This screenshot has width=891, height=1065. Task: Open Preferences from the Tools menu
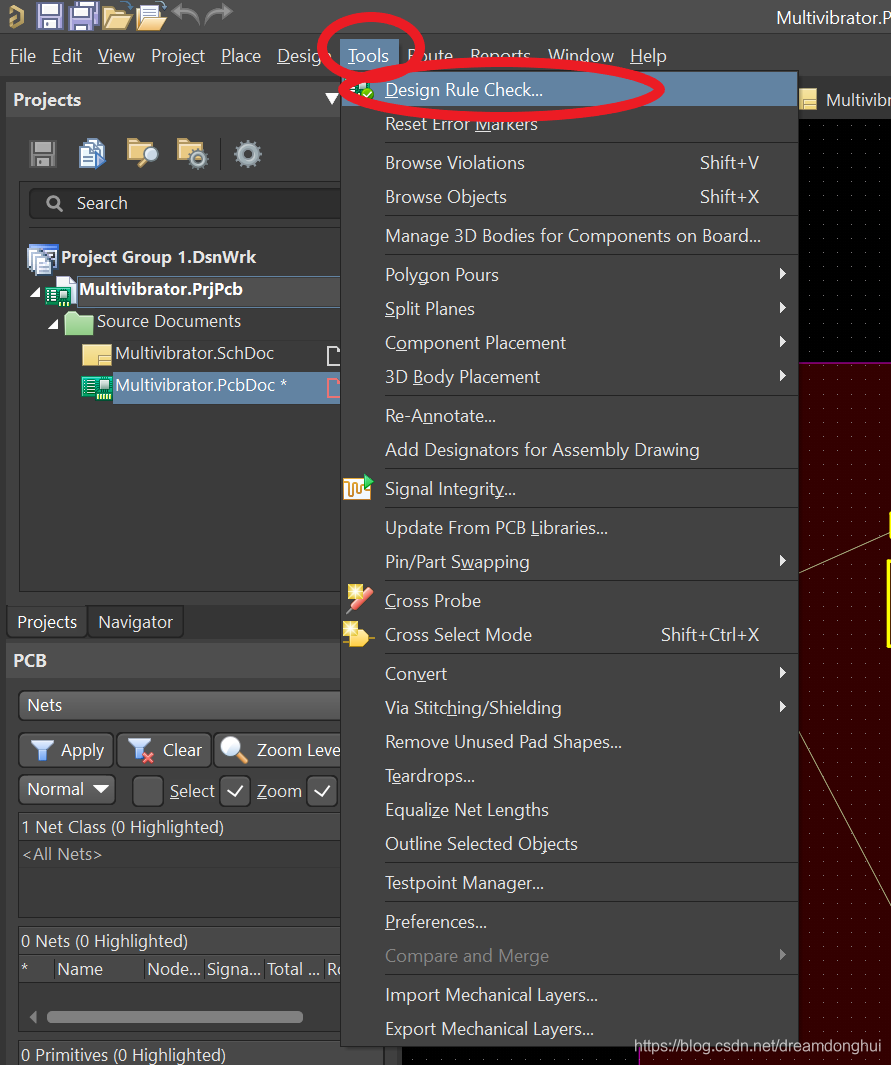(569, 921)
